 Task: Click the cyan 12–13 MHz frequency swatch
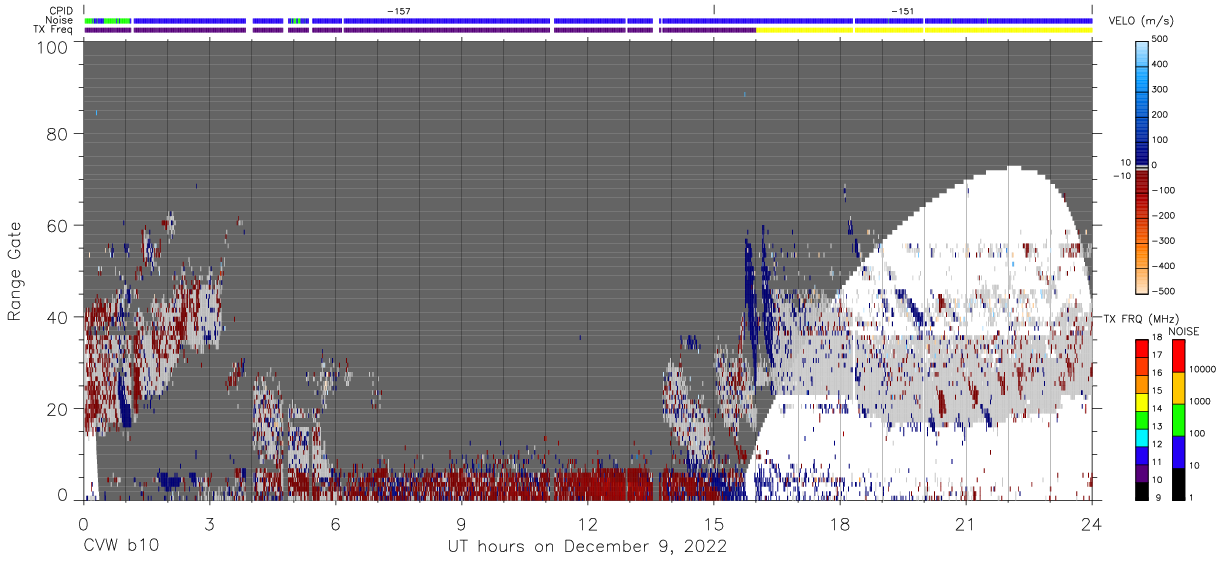pyautogui.click(x=1142, y=437)
